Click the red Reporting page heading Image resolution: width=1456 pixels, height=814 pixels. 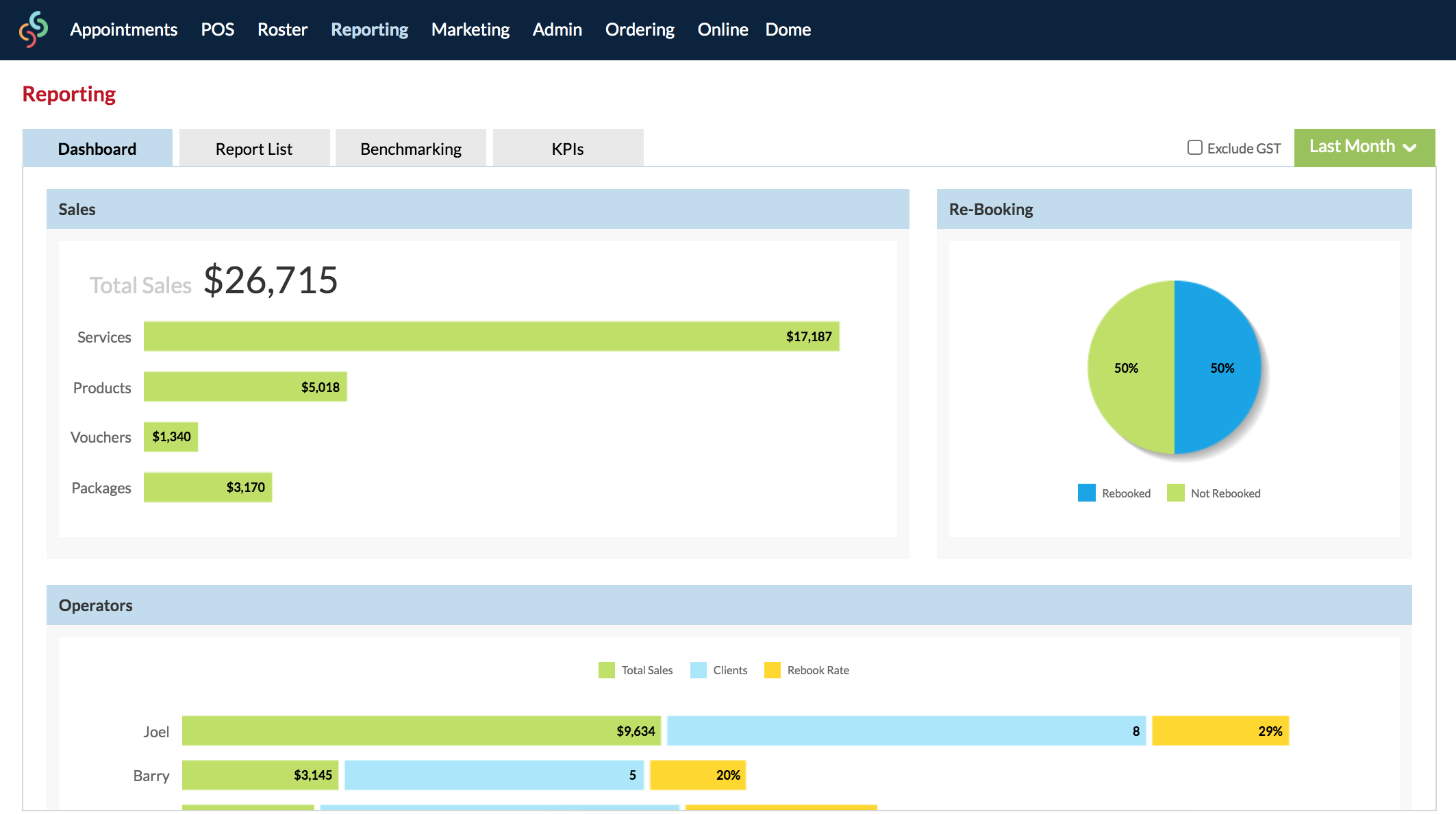coord(69,94)
